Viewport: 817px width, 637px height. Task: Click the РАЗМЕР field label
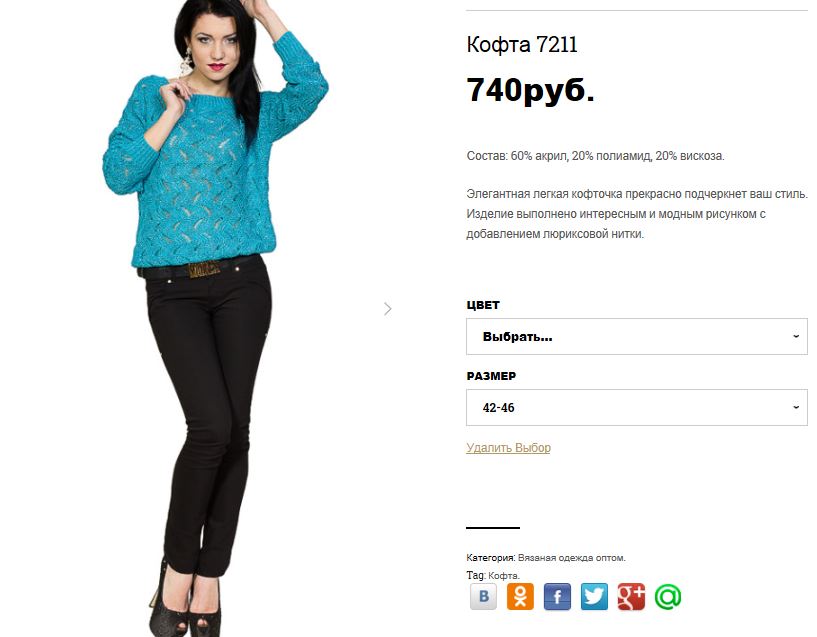[491, 376]
